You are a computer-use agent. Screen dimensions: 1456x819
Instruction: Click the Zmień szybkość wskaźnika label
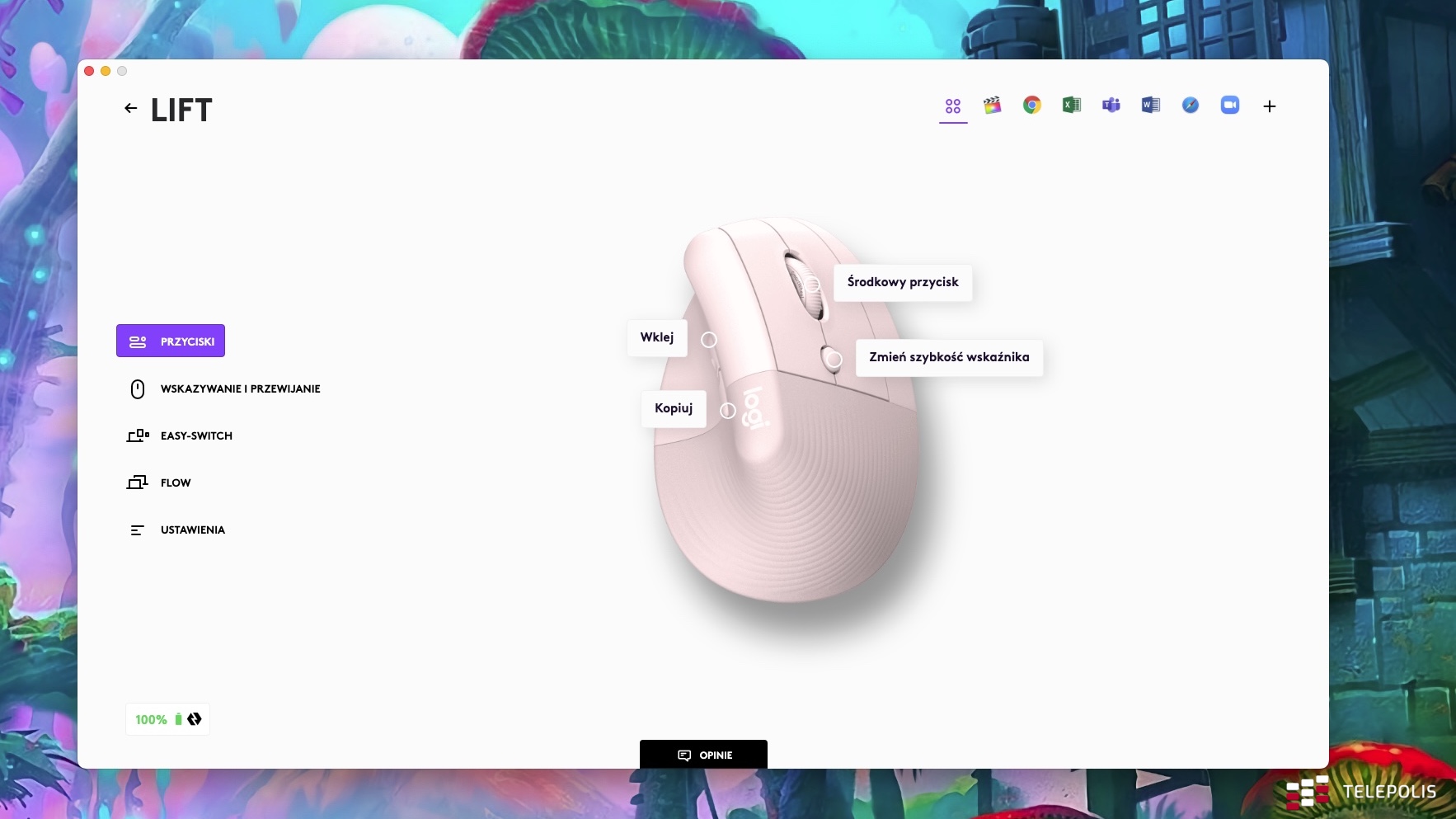click(949, 358)
